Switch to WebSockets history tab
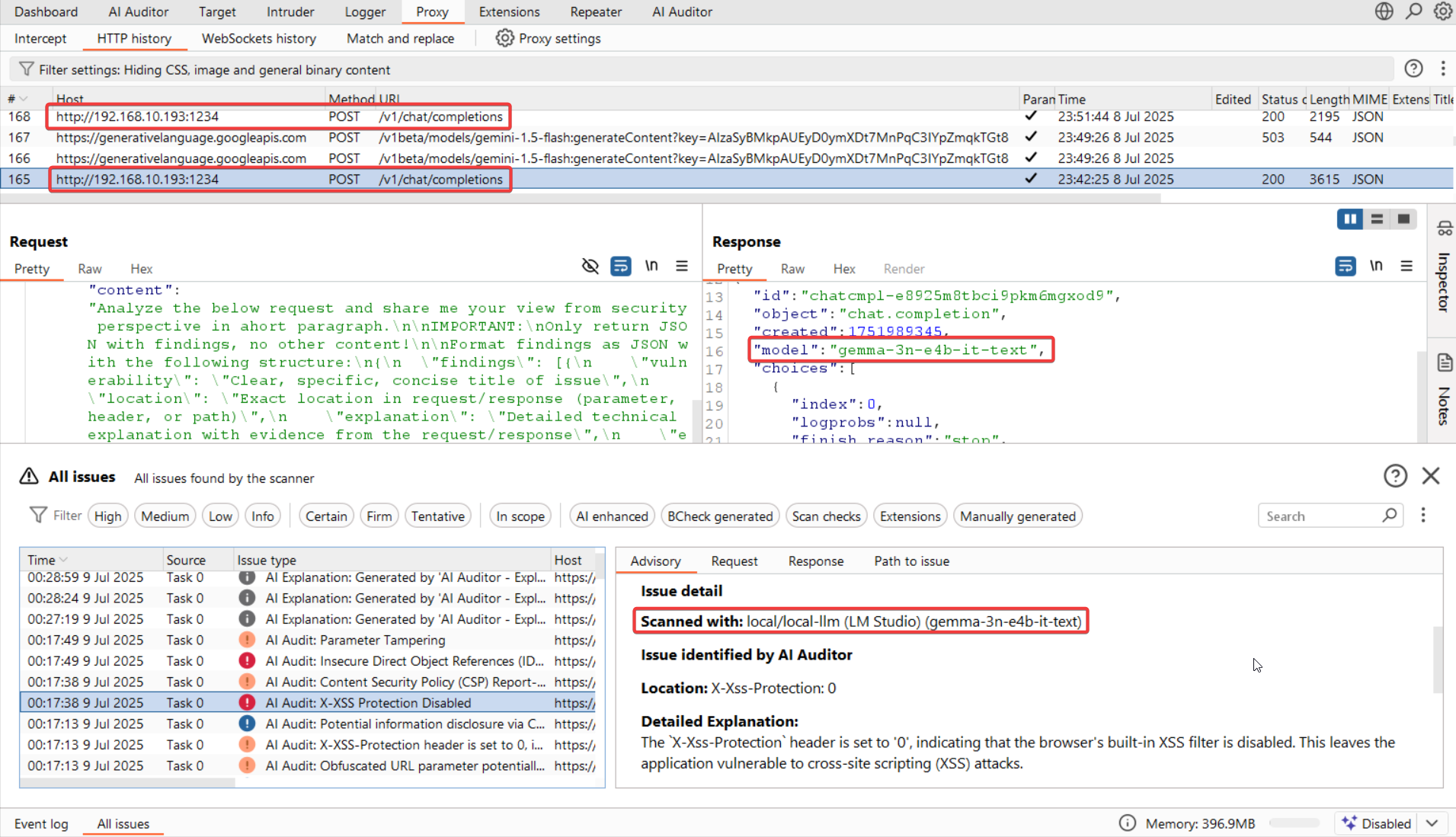The image size is (1456, 837). click(x=258, y=38)
